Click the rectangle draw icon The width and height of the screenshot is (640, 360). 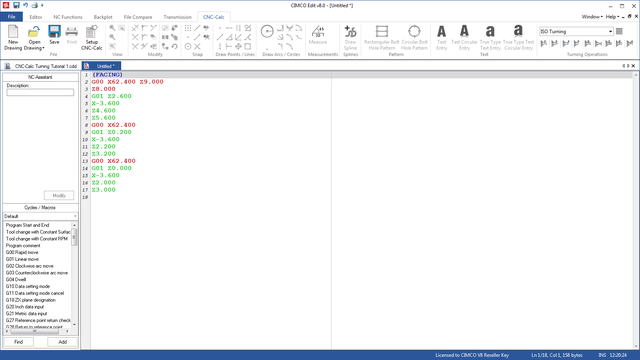248,47
